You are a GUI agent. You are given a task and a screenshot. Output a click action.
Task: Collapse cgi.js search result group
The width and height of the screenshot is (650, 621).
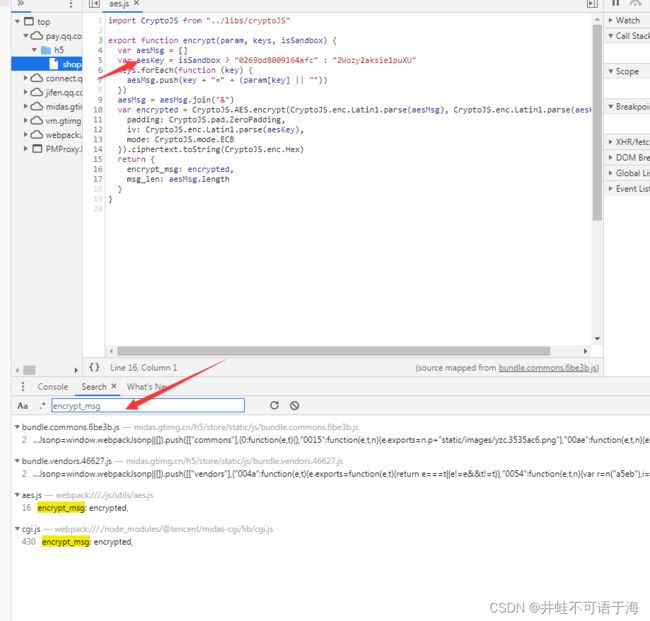pos(17,529)
